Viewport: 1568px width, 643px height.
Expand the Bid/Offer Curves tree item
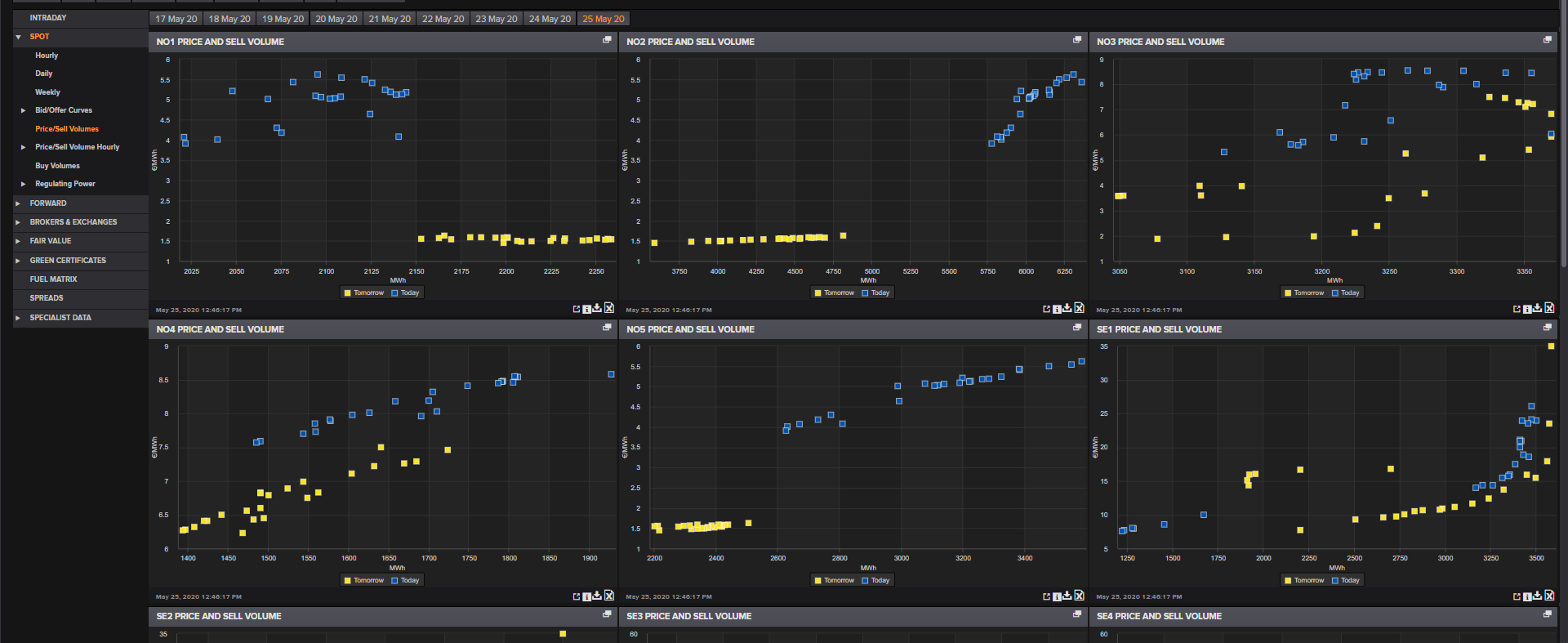pyautogui.click(x=23, y=110)
